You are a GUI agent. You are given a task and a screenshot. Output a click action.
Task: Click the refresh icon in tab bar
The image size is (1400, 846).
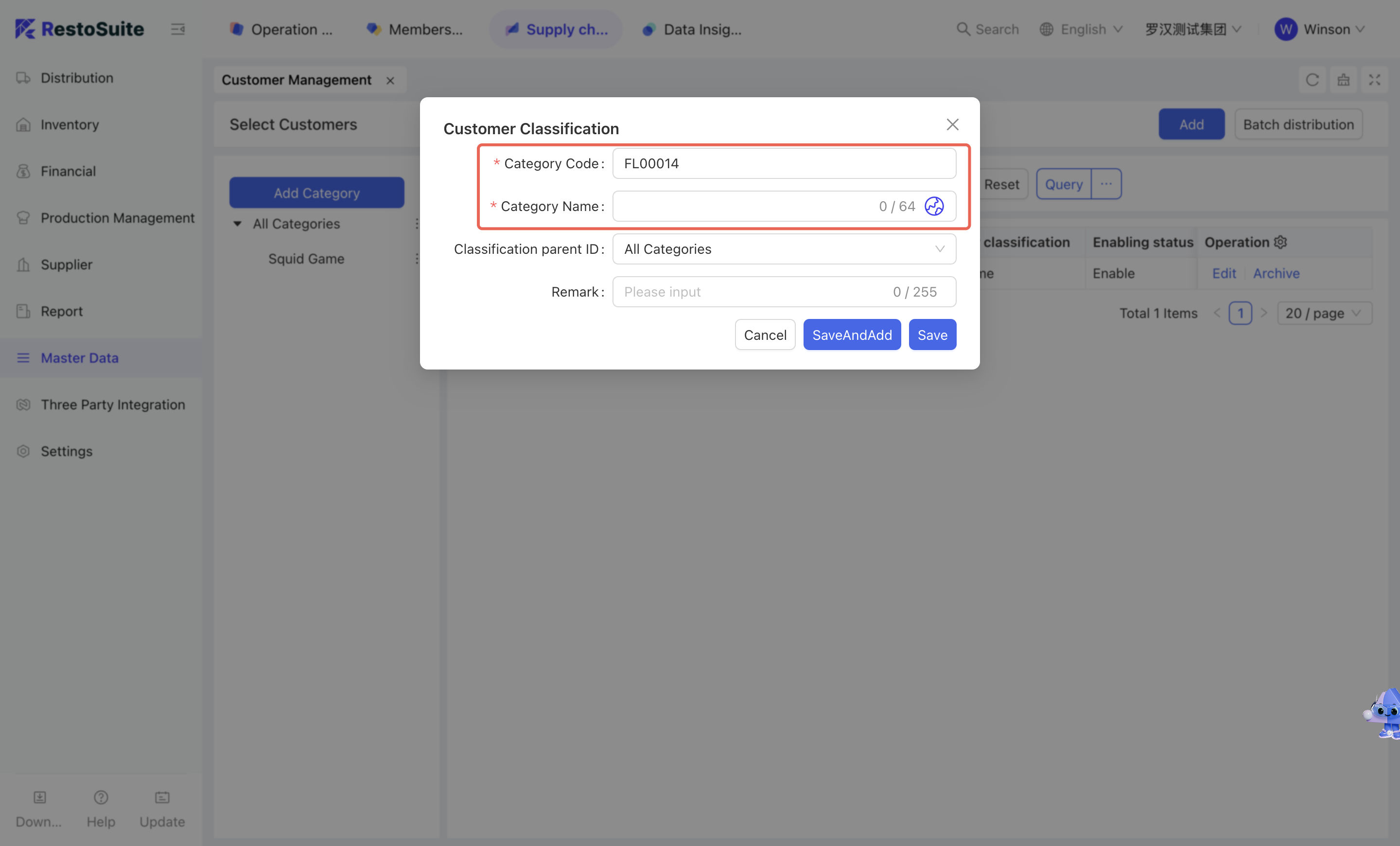(x=1312, y=80)
